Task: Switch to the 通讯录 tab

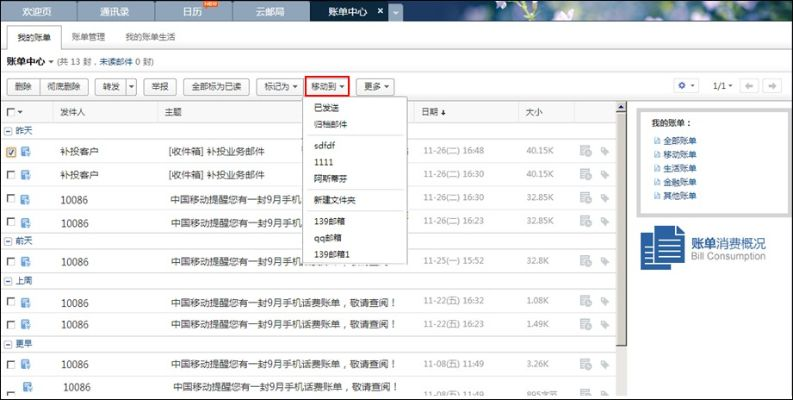Action: pos(115,11)
